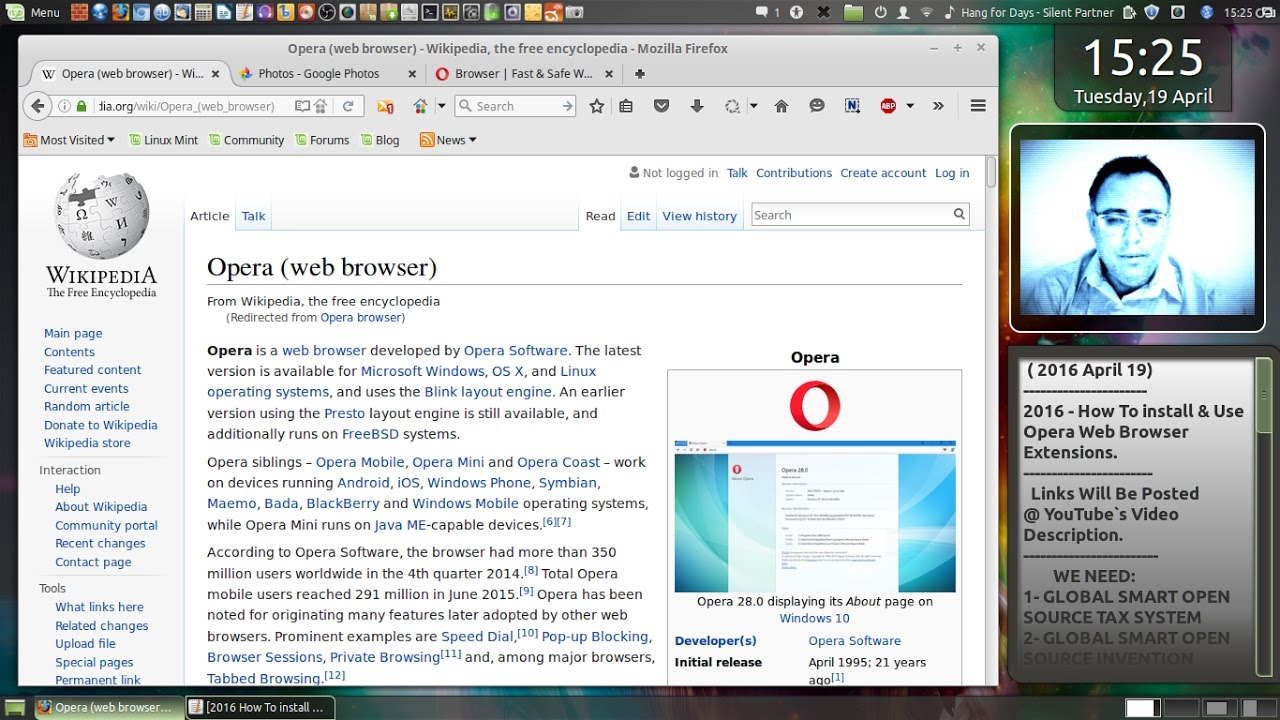Open the Forums bookmark
1280x720 pixels.
322,140
